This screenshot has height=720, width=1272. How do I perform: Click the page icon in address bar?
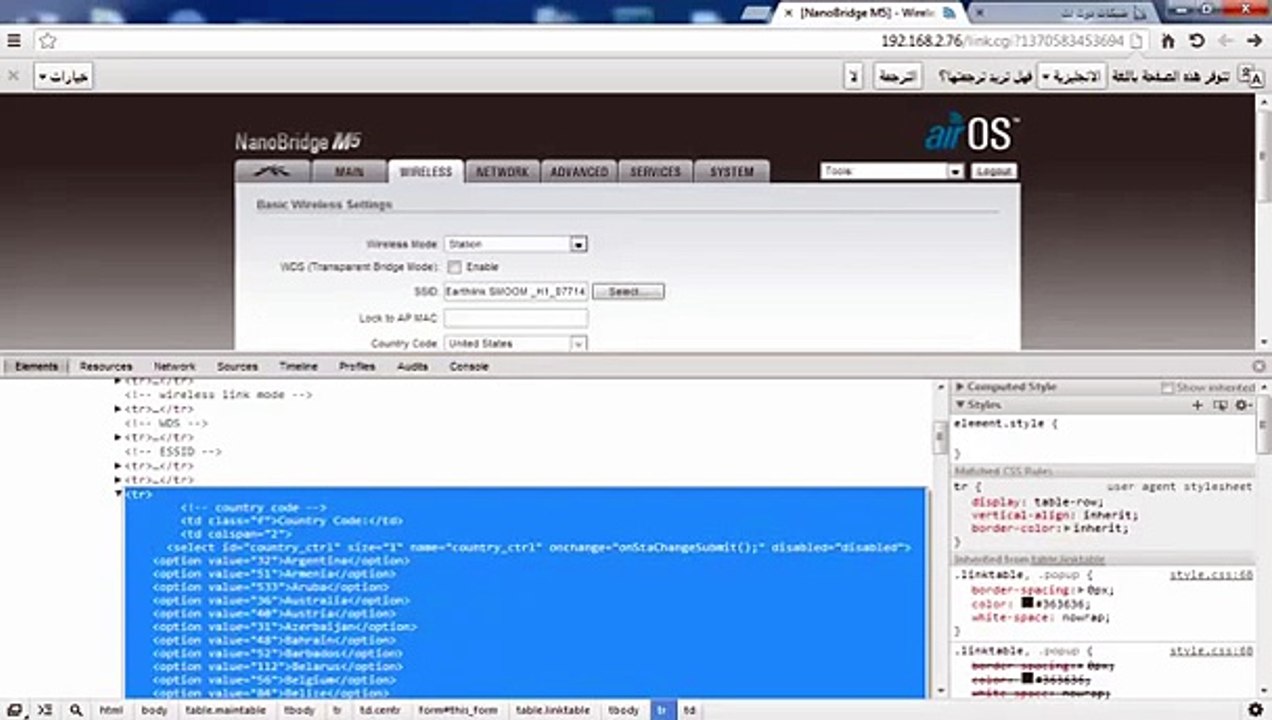[x=1137, y=41]
